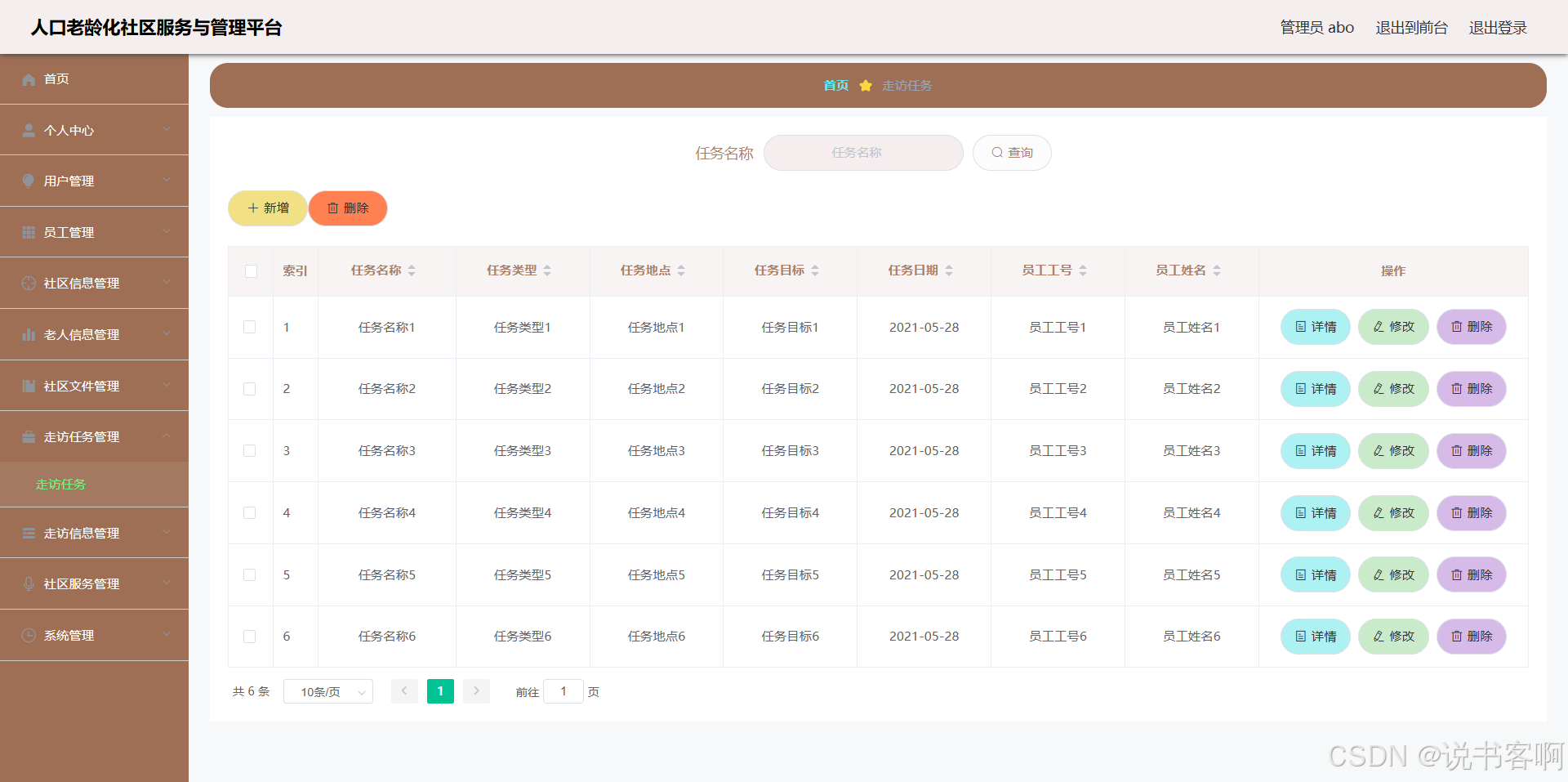1568x782 pixels.
Task: Collapse the 走访任务管理 menu chevron
Action: click(167, 436)
